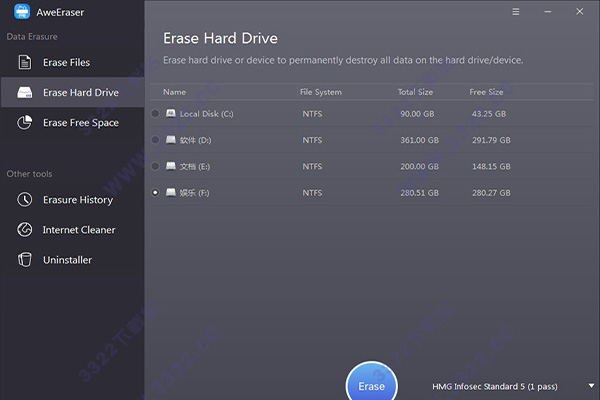Click the Free Size column header

coord(486,92)
